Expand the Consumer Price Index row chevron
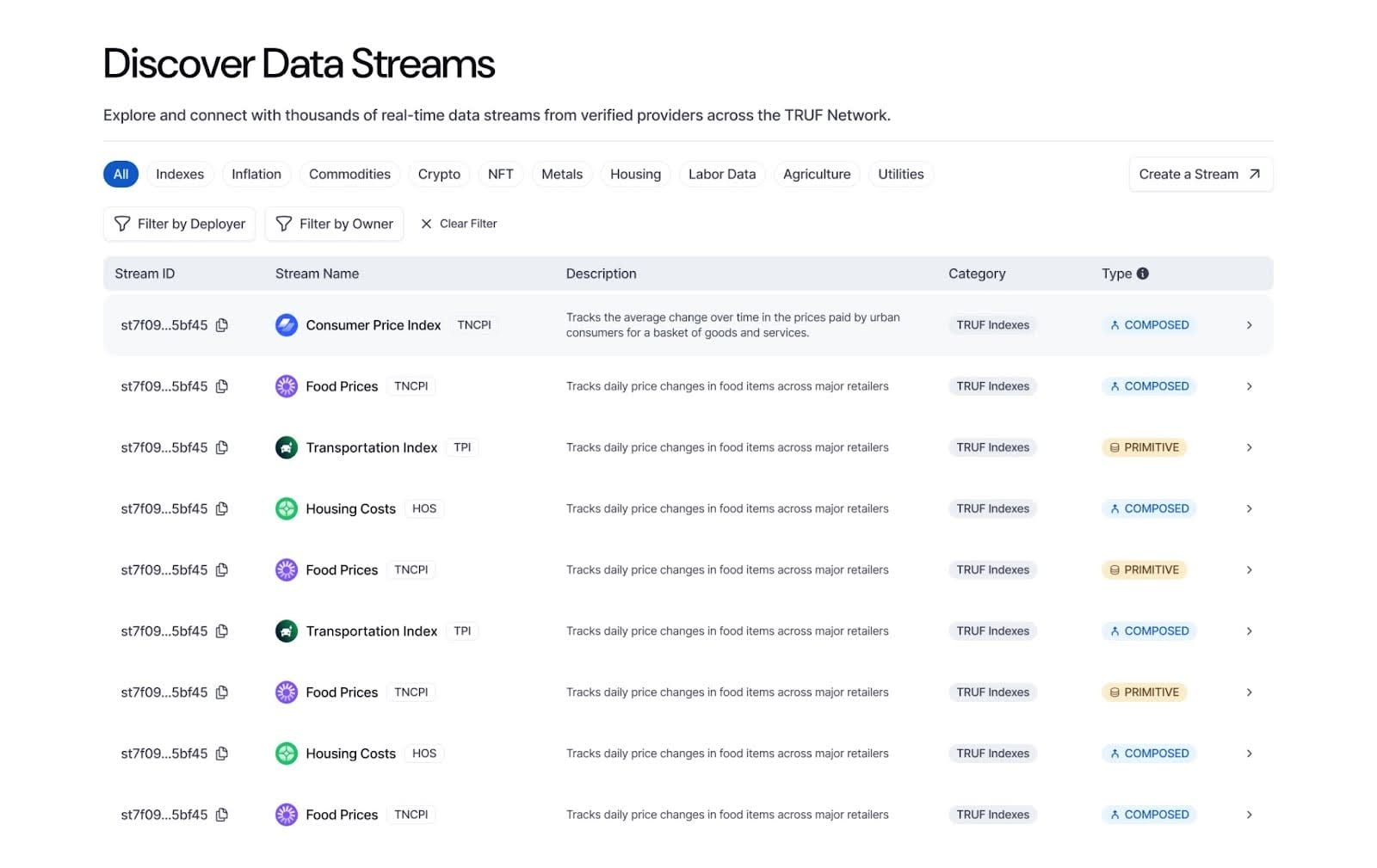1377x868 pixels. (1249, 325)
